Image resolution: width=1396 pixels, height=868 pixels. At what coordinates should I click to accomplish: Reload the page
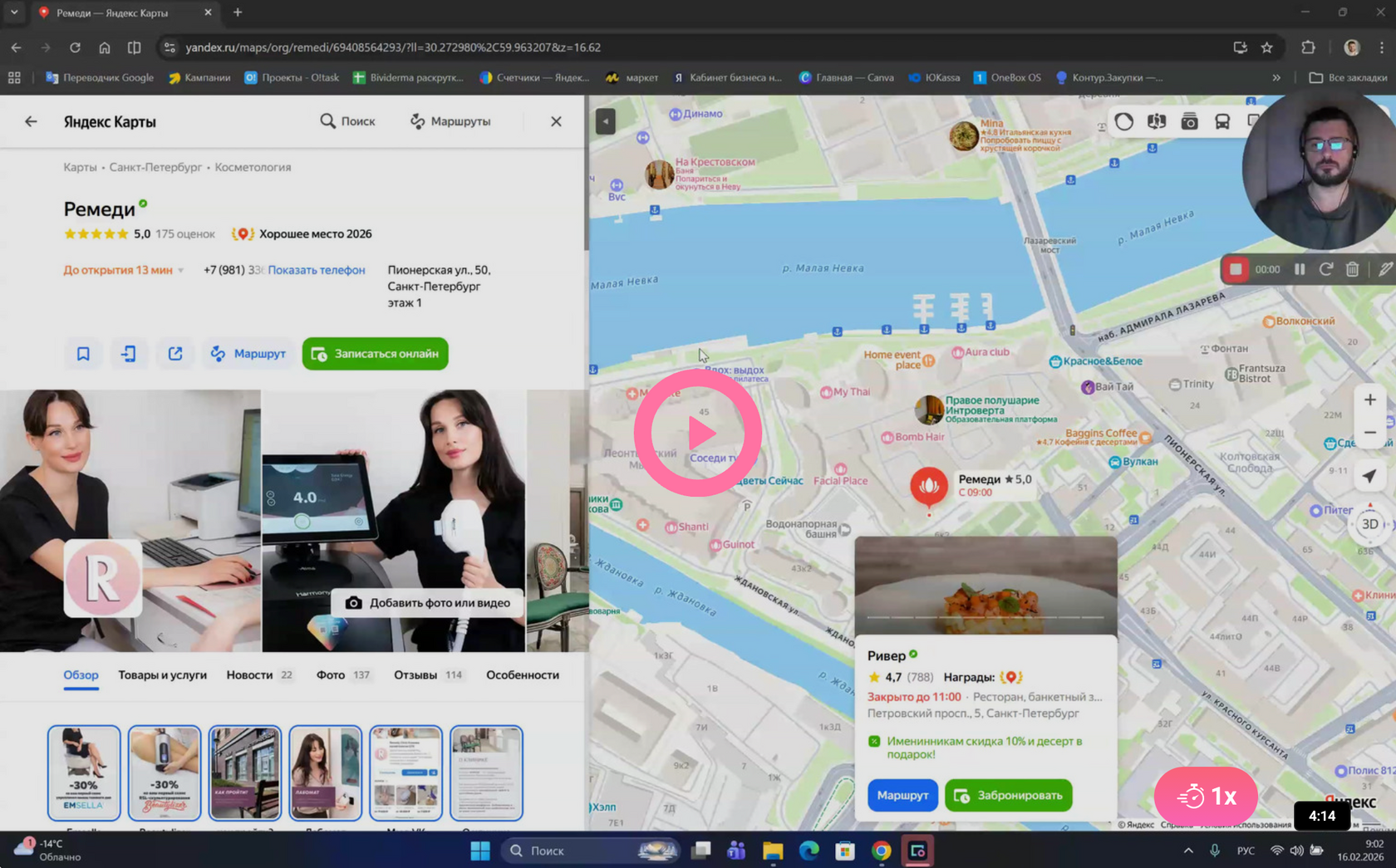pyautogui.click(x=75, y=47)
